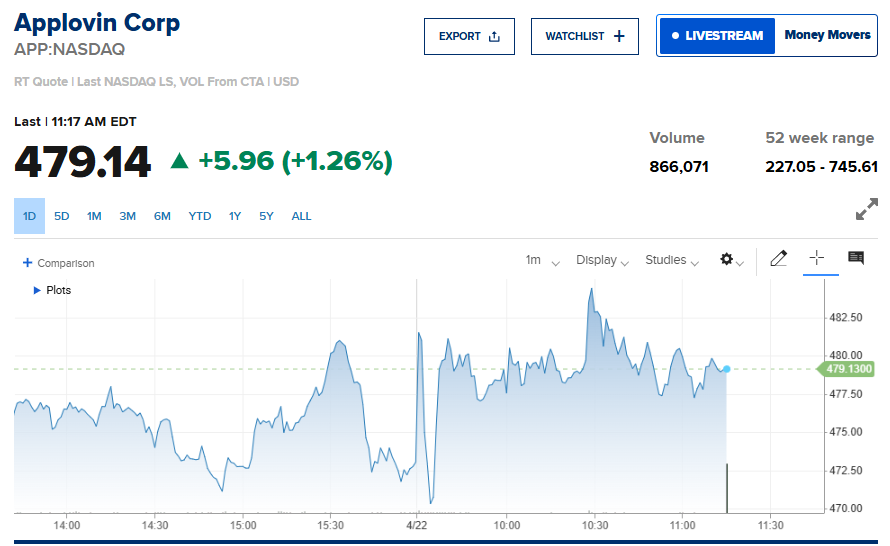This screenshot has width=890, height=546.
Task: Switch to the YTD range
Action: click(200, 216)
